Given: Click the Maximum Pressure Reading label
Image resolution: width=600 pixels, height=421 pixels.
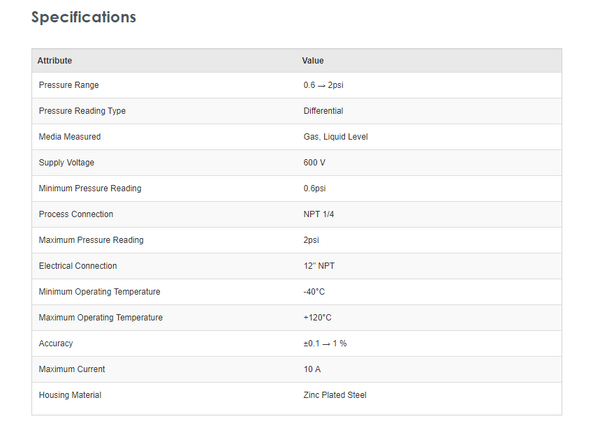Looking at the screenshot, I should [x=91, y=240].
